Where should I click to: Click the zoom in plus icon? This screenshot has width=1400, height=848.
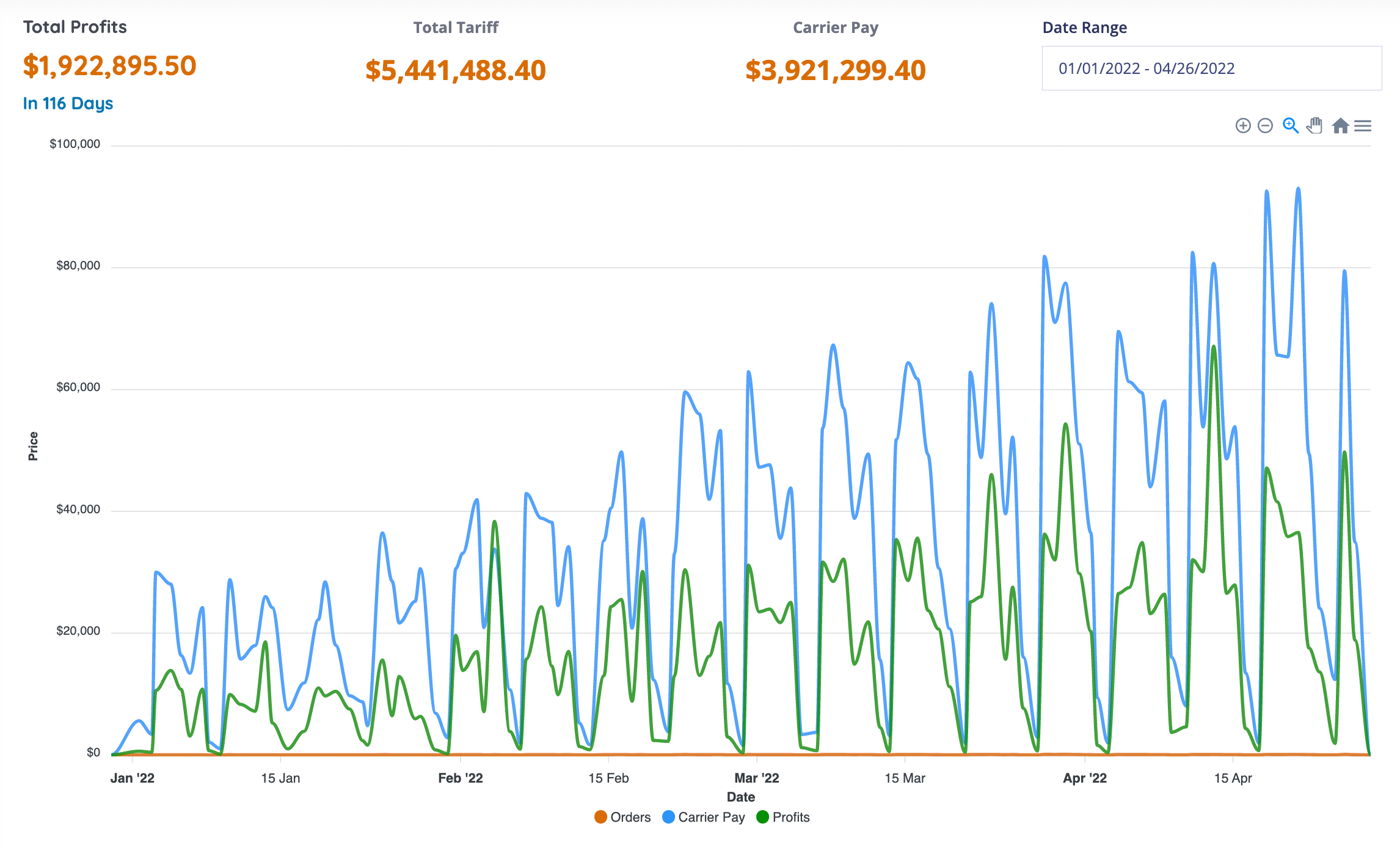[1242, 126]
